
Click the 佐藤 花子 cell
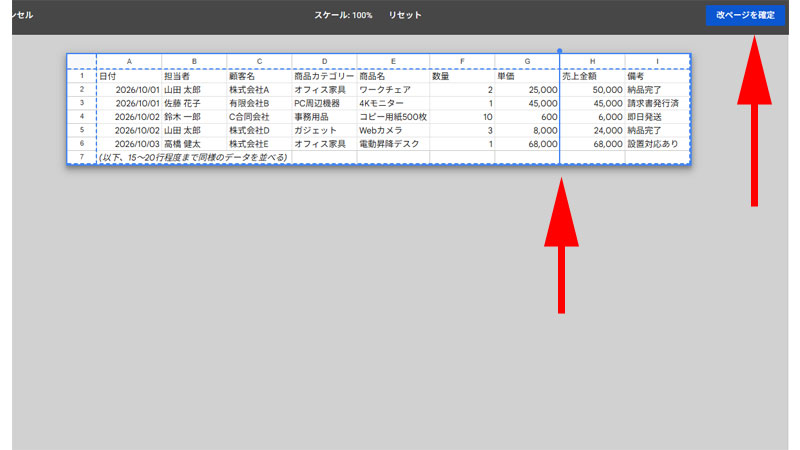click(x=194, y=103)
